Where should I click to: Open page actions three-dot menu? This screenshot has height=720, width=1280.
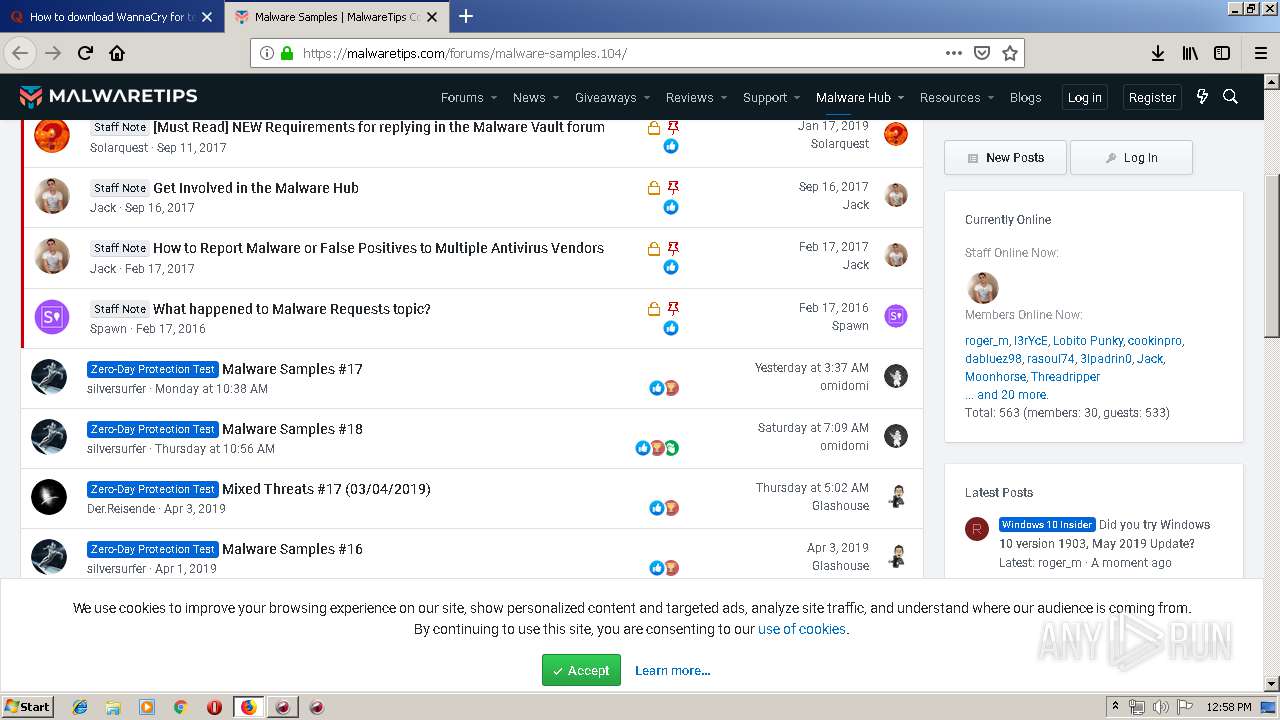(953, 53)
